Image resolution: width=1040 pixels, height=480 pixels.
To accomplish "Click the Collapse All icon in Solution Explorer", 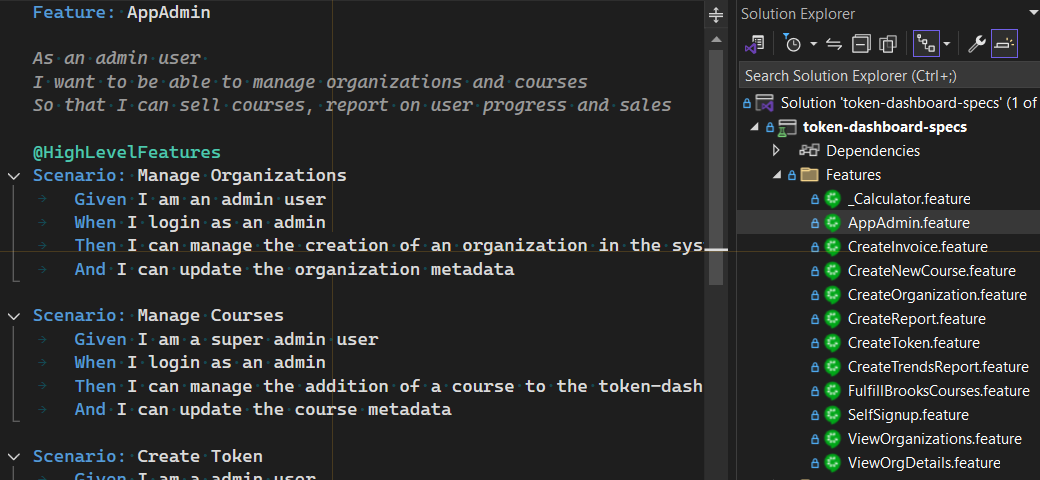I will [861, 44].
